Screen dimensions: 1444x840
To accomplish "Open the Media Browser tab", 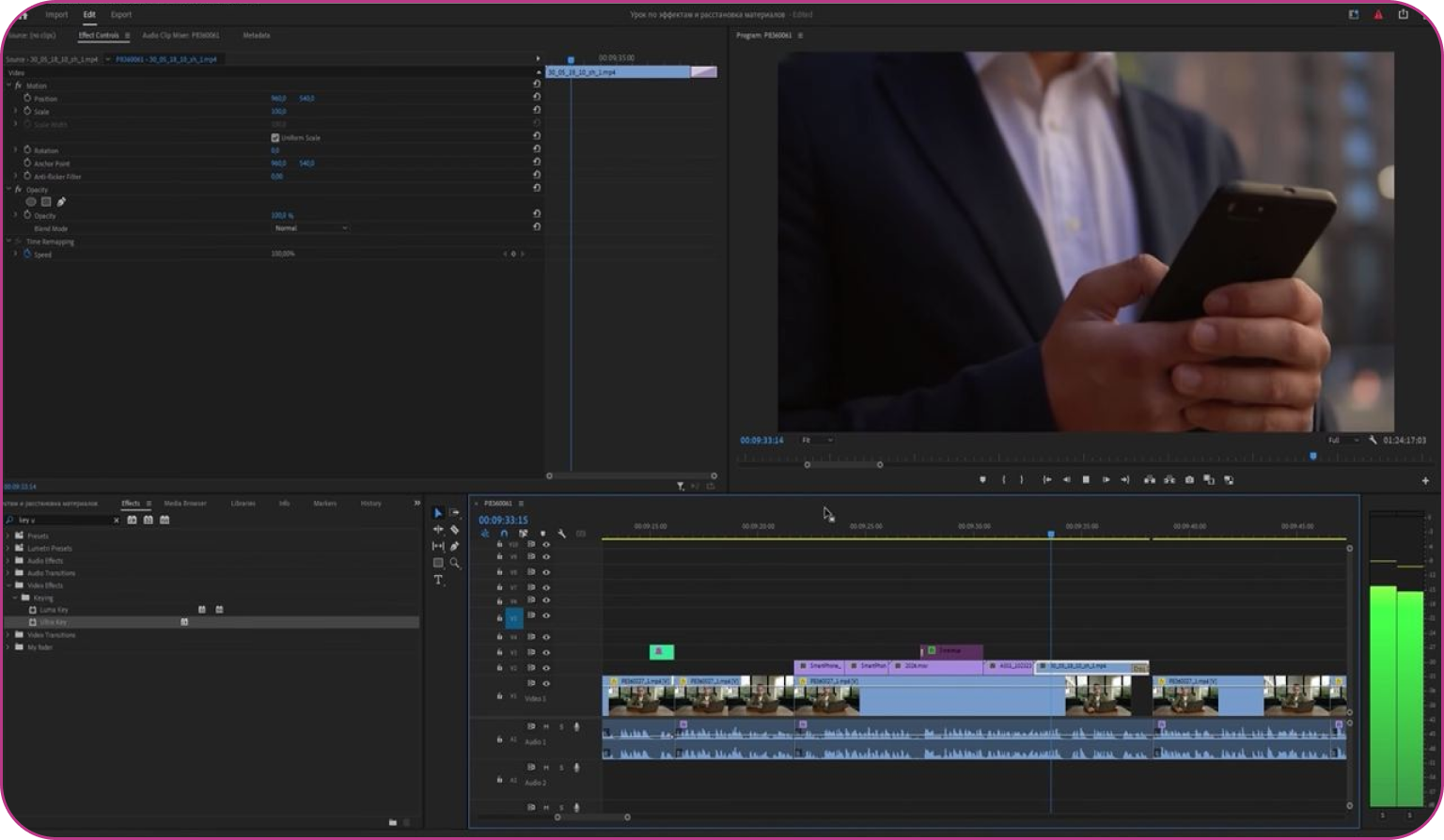I will click(x=185, y=504).
